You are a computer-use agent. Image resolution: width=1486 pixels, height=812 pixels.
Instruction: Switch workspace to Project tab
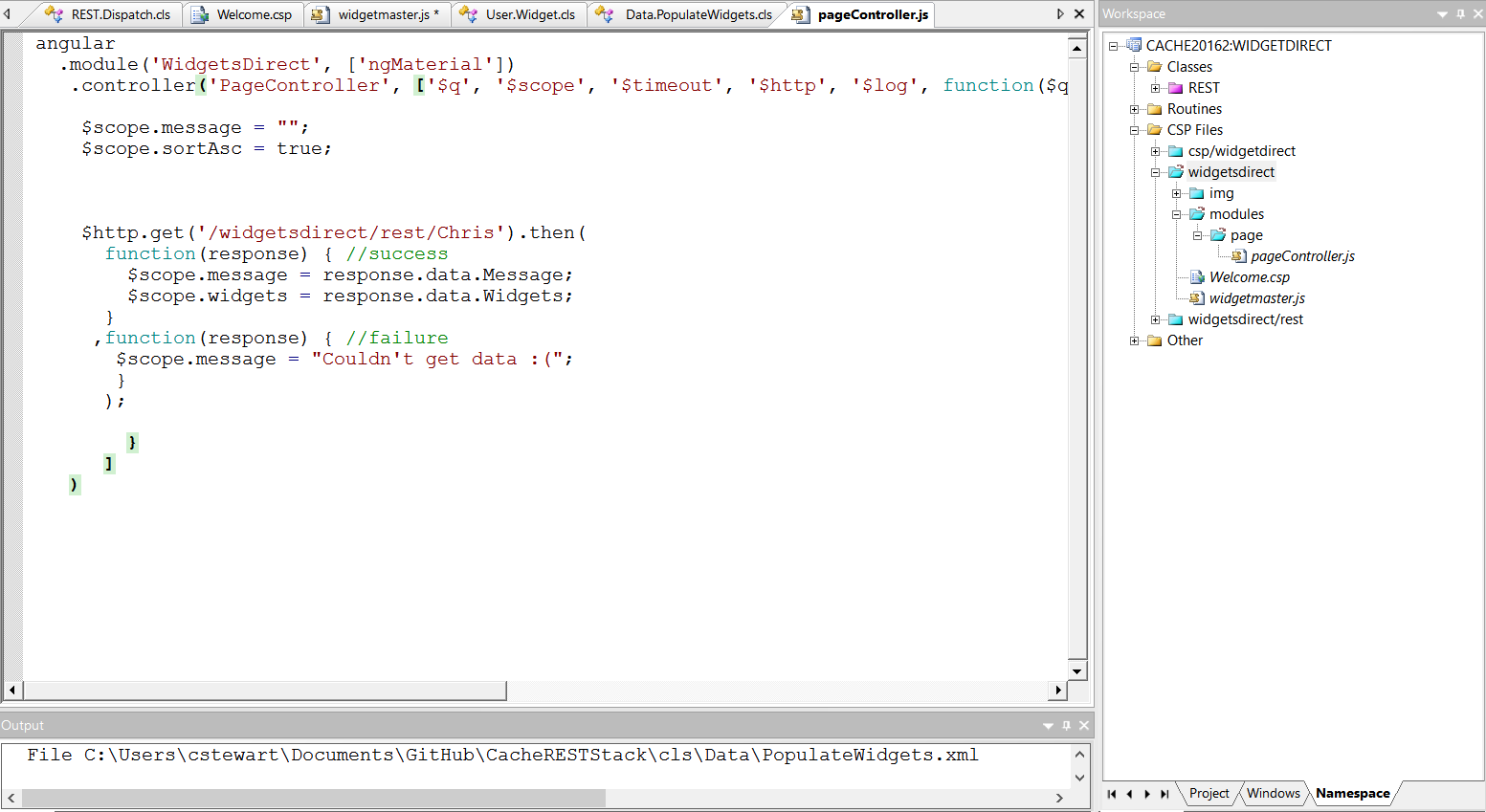click(1209, 794)
